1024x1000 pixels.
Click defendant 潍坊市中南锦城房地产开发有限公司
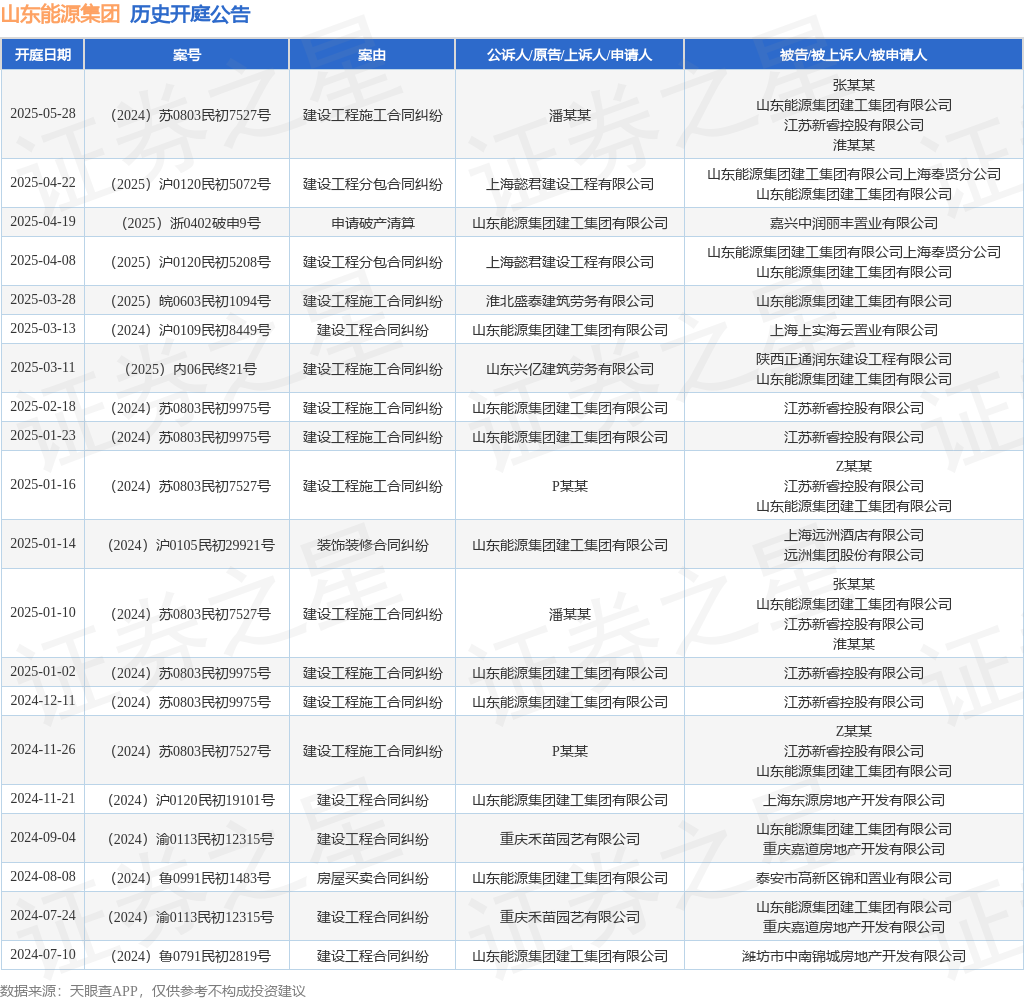pyautogui.click(x=854, y=957)
